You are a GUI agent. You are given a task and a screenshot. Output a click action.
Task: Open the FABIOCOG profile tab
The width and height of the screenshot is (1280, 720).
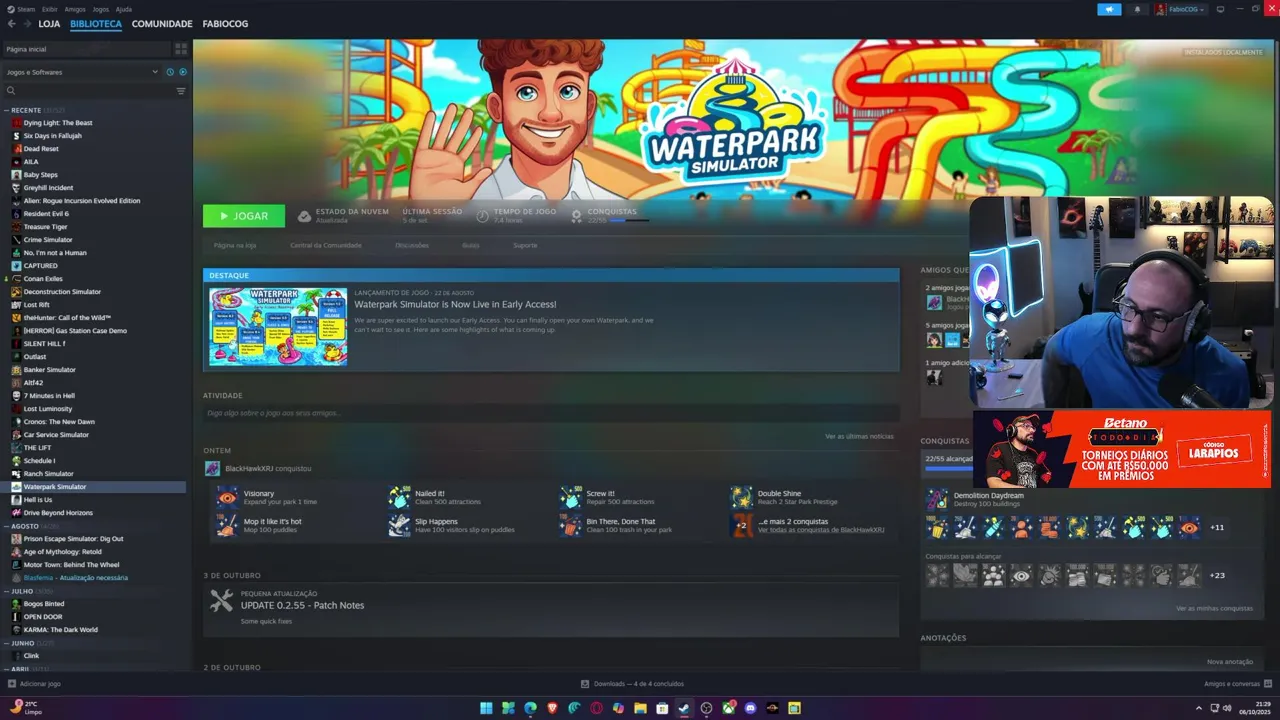pos(225,23)
